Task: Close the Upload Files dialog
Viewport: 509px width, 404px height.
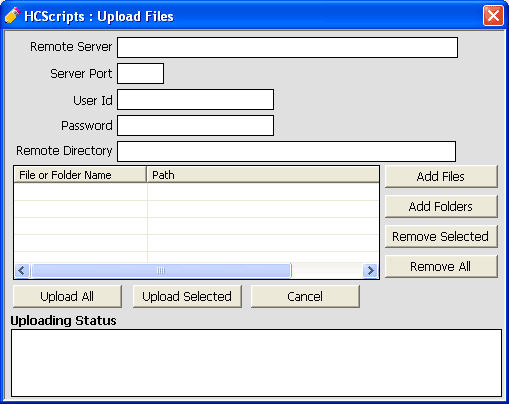Action: [x=493, y=15]
